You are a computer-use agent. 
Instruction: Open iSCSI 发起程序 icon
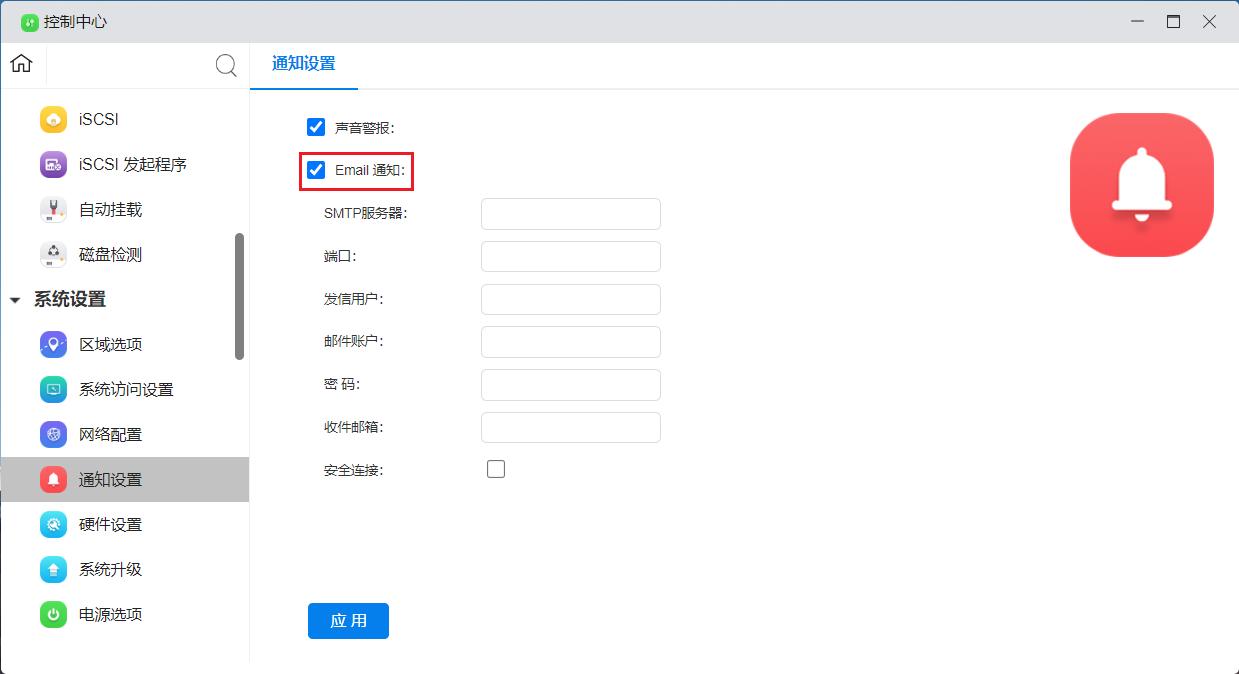[53, 164]
